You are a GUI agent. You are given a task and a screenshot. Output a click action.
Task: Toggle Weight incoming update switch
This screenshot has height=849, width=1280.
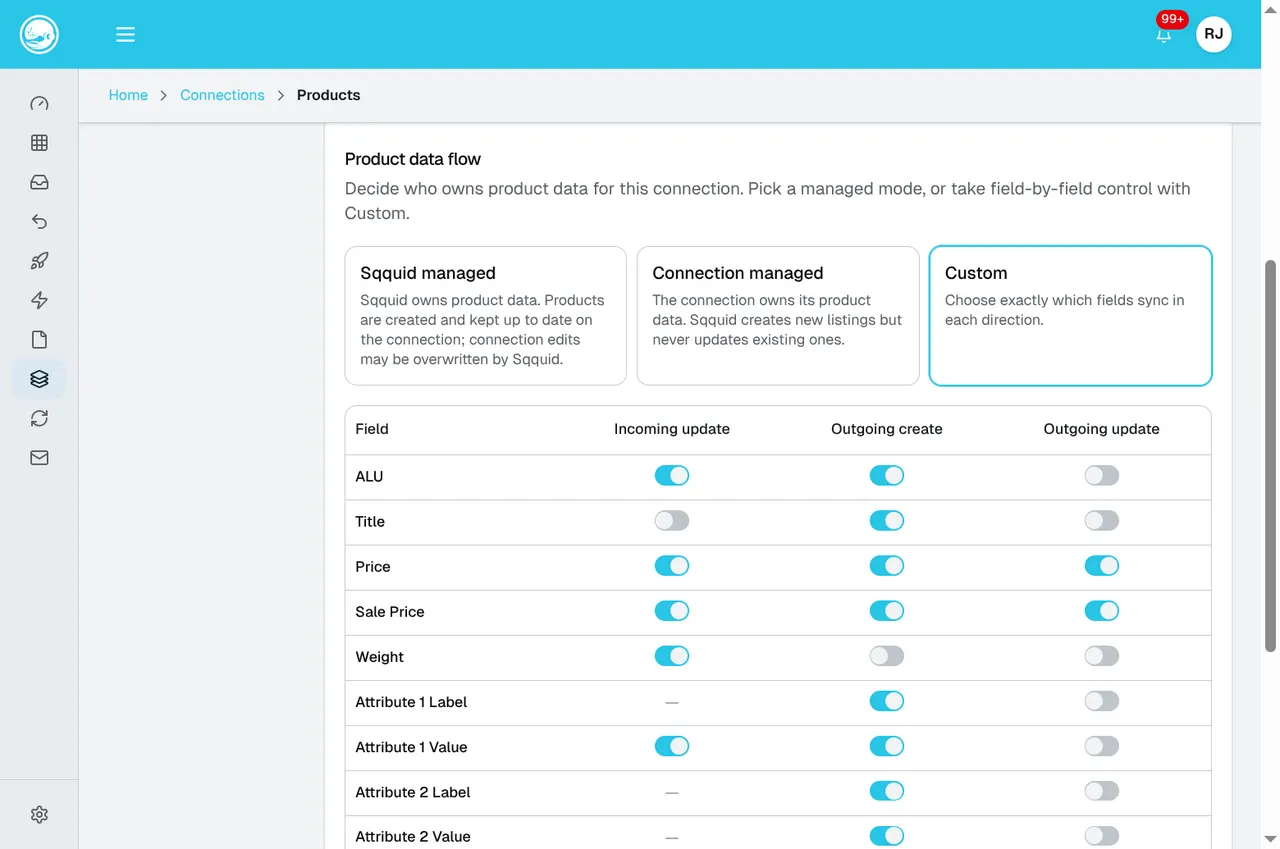tap(672, 656)
